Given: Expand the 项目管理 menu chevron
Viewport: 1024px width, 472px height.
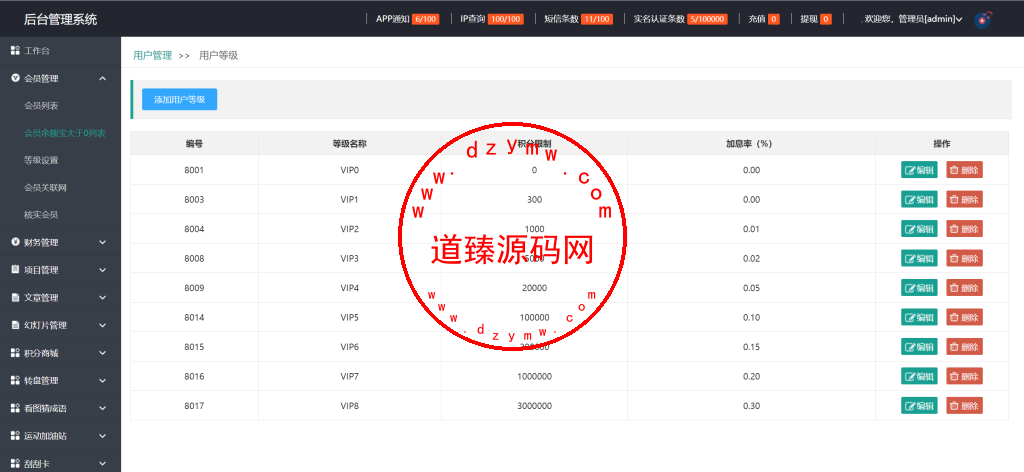Looking at the screenshot, I should 103,270.
